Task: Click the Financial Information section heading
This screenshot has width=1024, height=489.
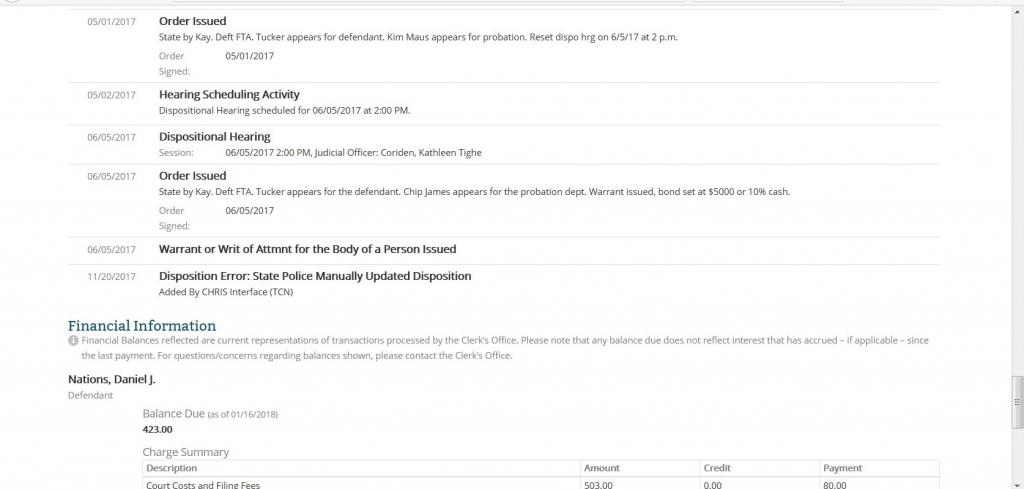Action: click(x=142, y=325)
